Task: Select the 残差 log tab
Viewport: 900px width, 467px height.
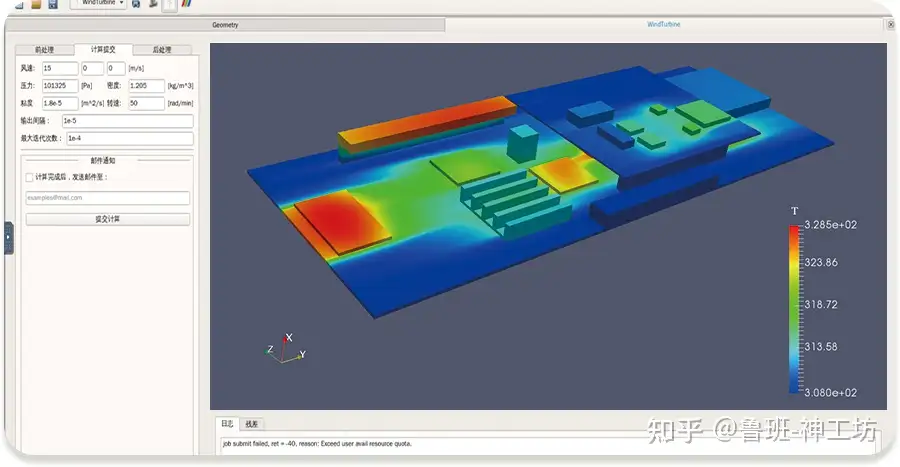Action: point(251,424)
